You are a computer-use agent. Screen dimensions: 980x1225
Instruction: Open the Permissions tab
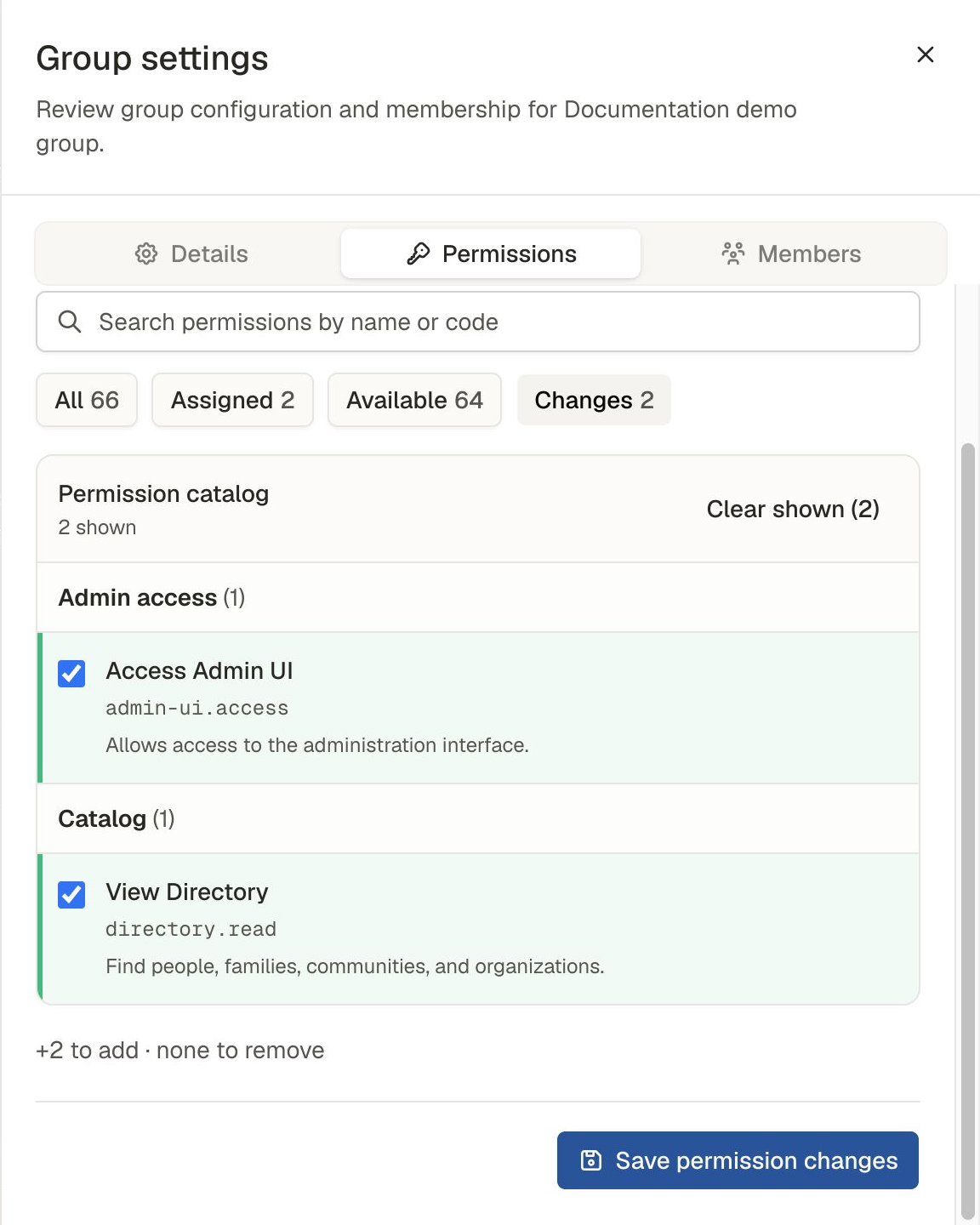(x=491, y=254)
